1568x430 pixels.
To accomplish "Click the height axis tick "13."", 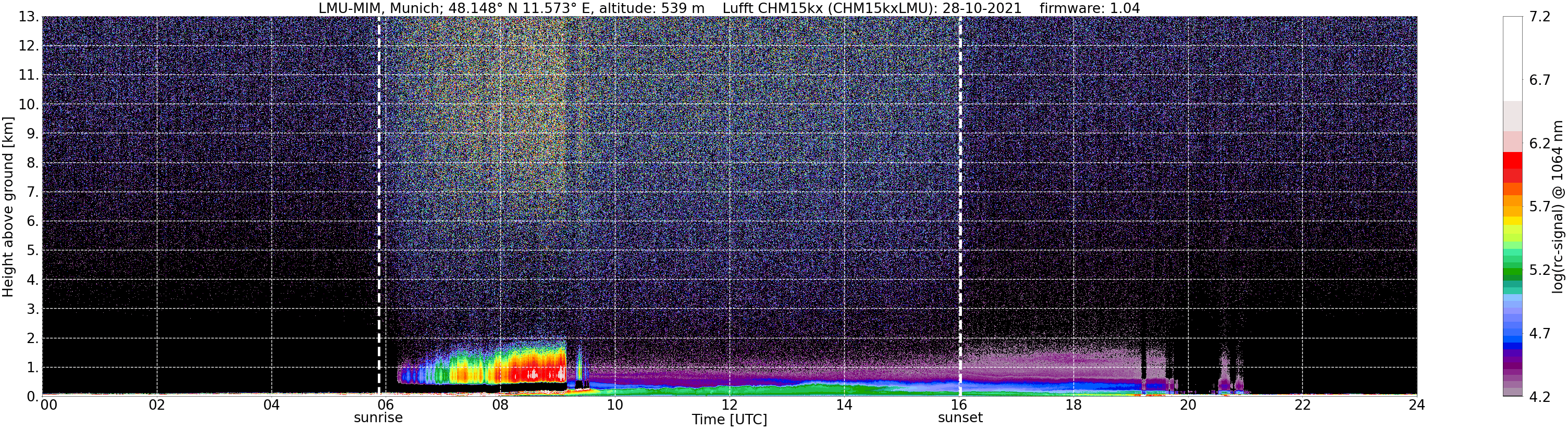I will pyautogui.click(x=29, y=17).
